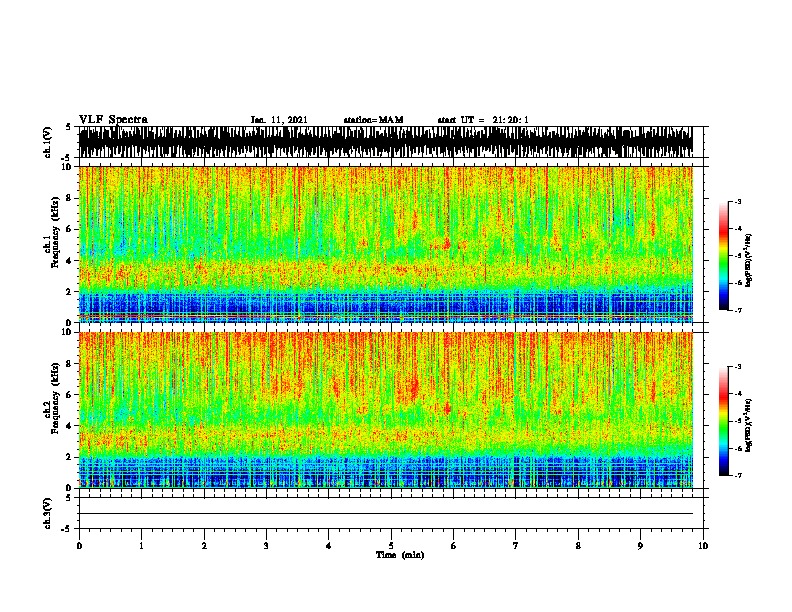The image size is (792, 612).
Task: Click the "-7" label on ch.1 color bar
Action: [737, 310]
